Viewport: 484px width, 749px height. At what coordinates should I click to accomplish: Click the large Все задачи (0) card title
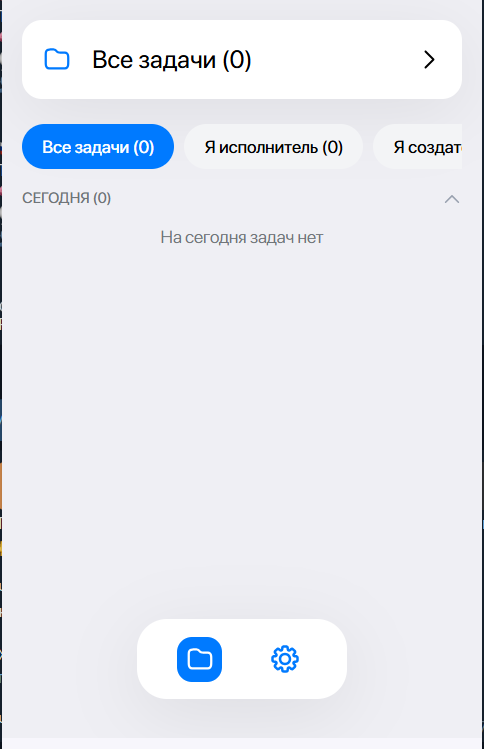(x=172, y=60)
